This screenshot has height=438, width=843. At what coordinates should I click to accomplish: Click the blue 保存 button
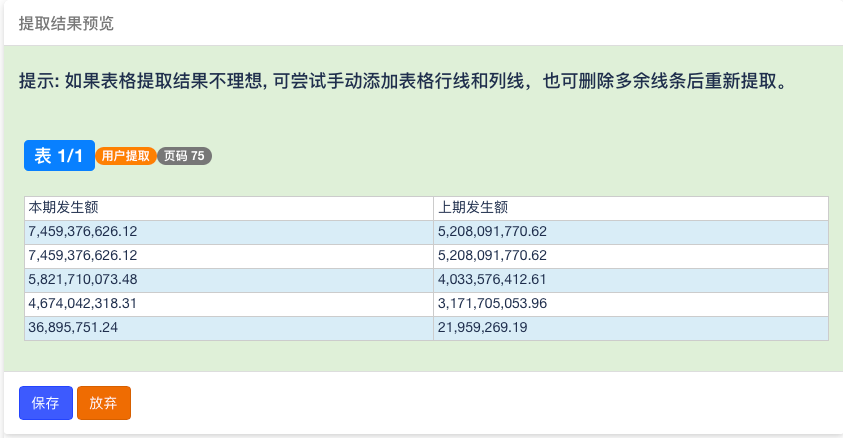(46, 403)
